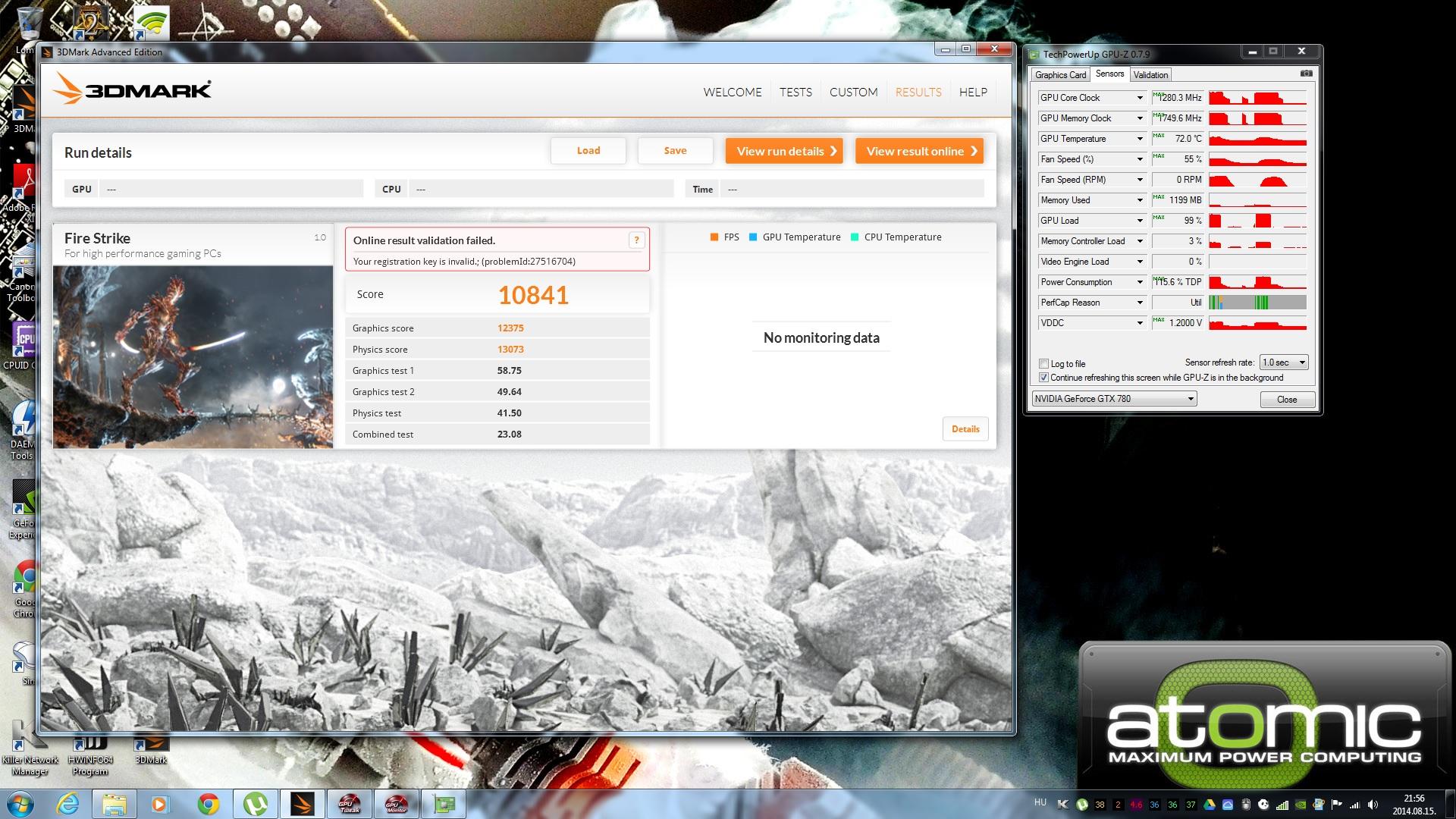Select HWiNFO64 Program desktop shortcut
The height and width of the screenshot is (819, 1456).
[90, 755]
